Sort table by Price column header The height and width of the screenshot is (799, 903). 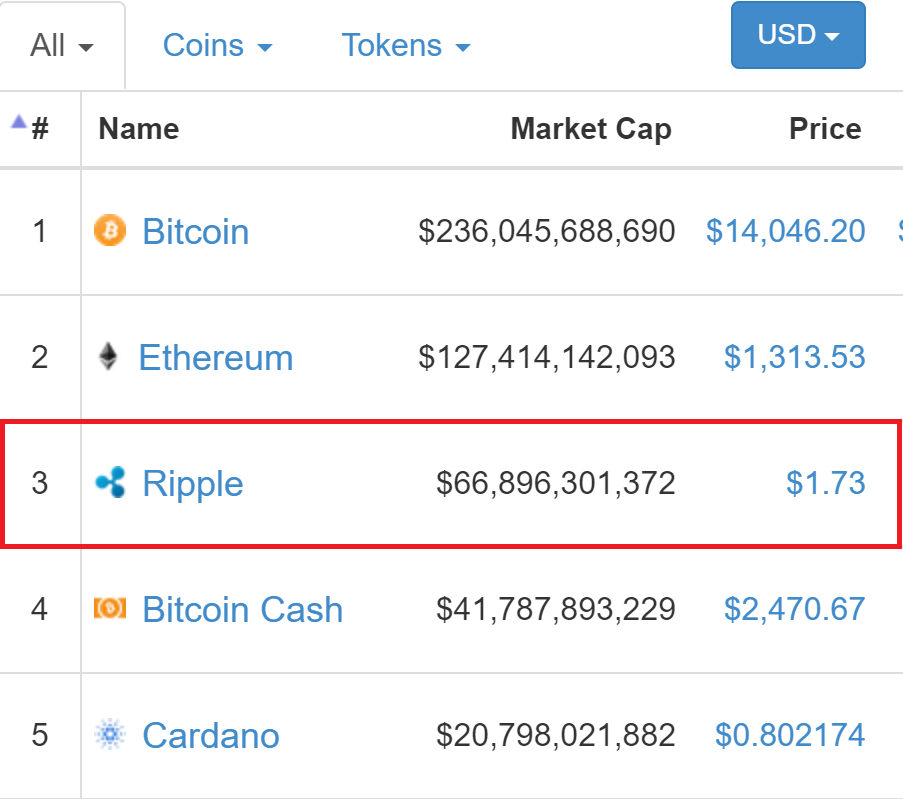tap(825, 128)
